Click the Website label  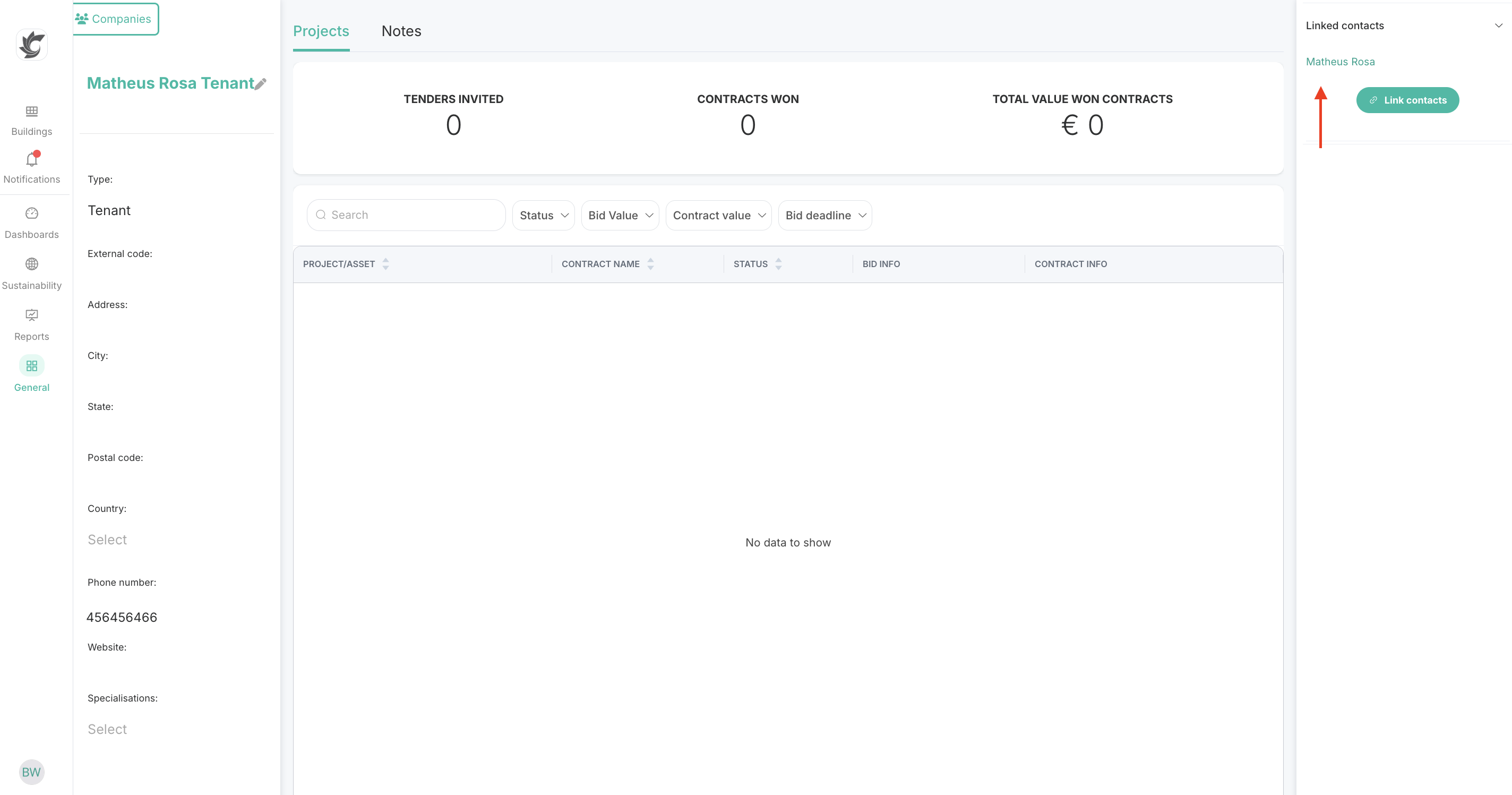[x=107, y=647]
